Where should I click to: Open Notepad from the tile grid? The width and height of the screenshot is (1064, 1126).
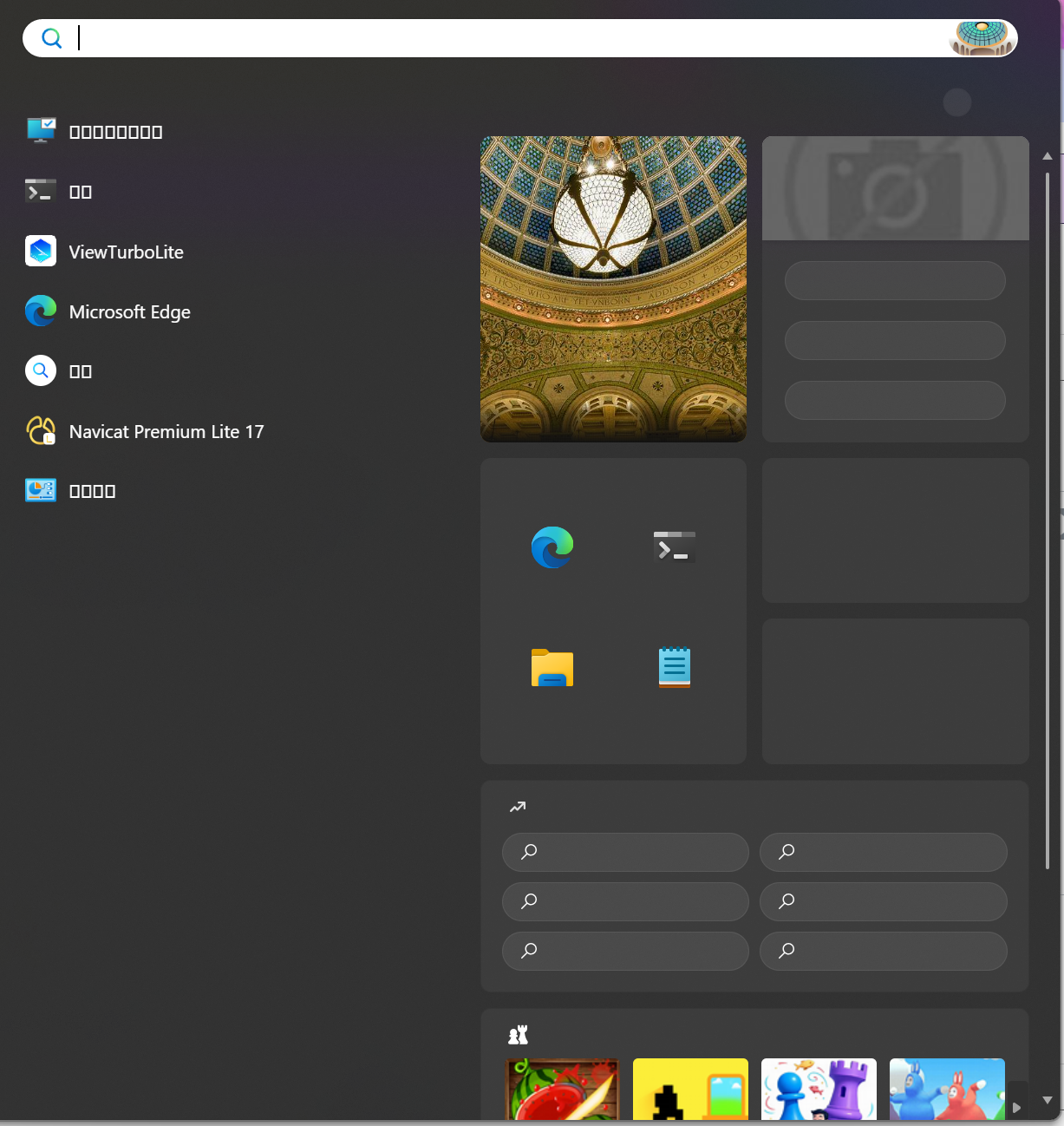coord(675,668)
